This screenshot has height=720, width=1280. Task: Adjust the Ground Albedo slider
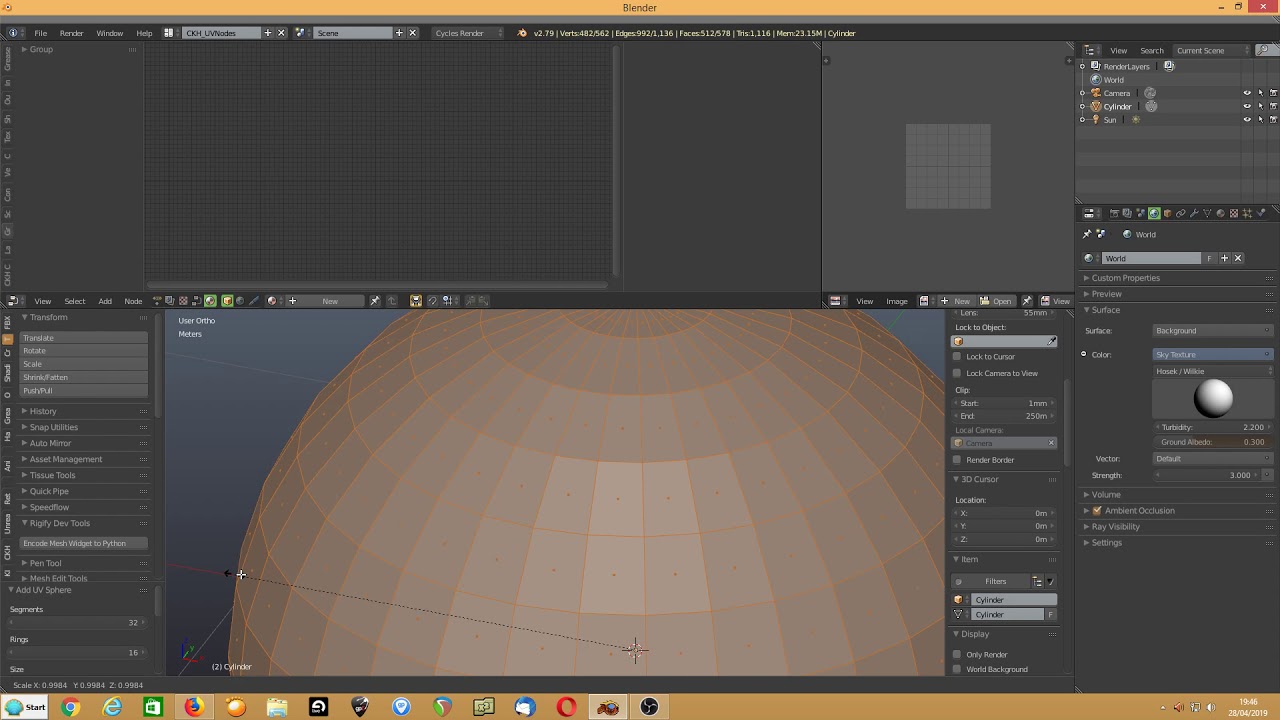1213,442
